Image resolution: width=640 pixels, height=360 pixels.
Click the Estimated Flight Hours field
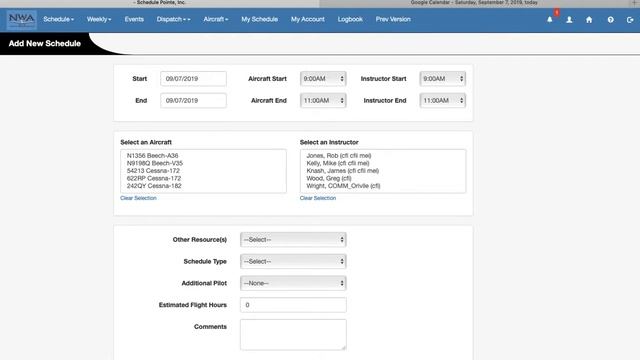pyautogui.click(x=293, y=305)
